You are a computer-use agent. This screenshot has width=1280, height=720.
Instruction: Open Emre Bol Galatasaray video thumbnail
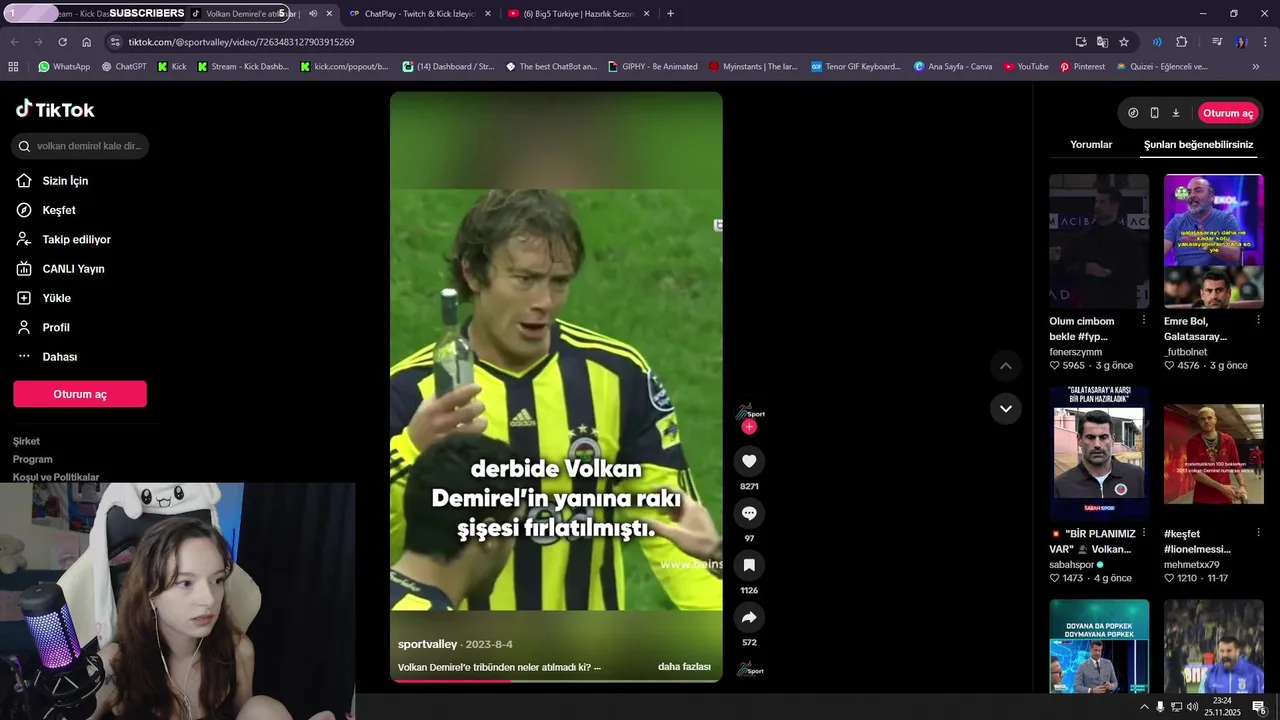[1214, 241]
